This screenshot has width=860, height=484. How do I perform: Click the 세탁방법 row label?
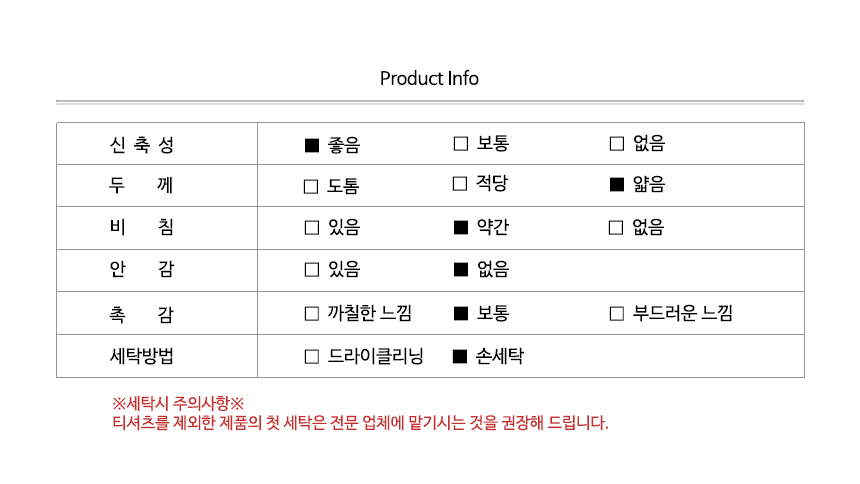141,356
